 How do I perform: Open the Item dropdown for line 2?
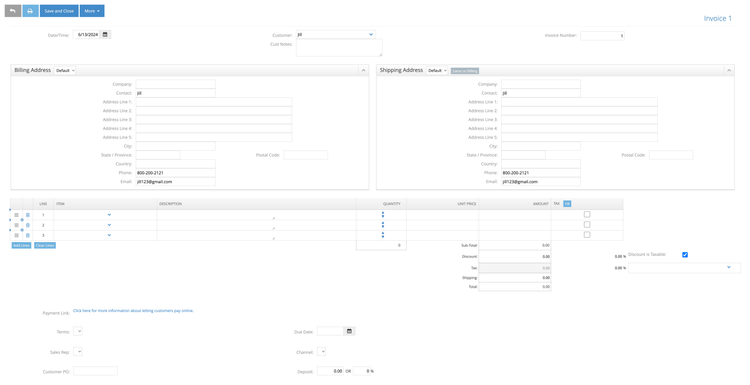[x=109, y=225]
